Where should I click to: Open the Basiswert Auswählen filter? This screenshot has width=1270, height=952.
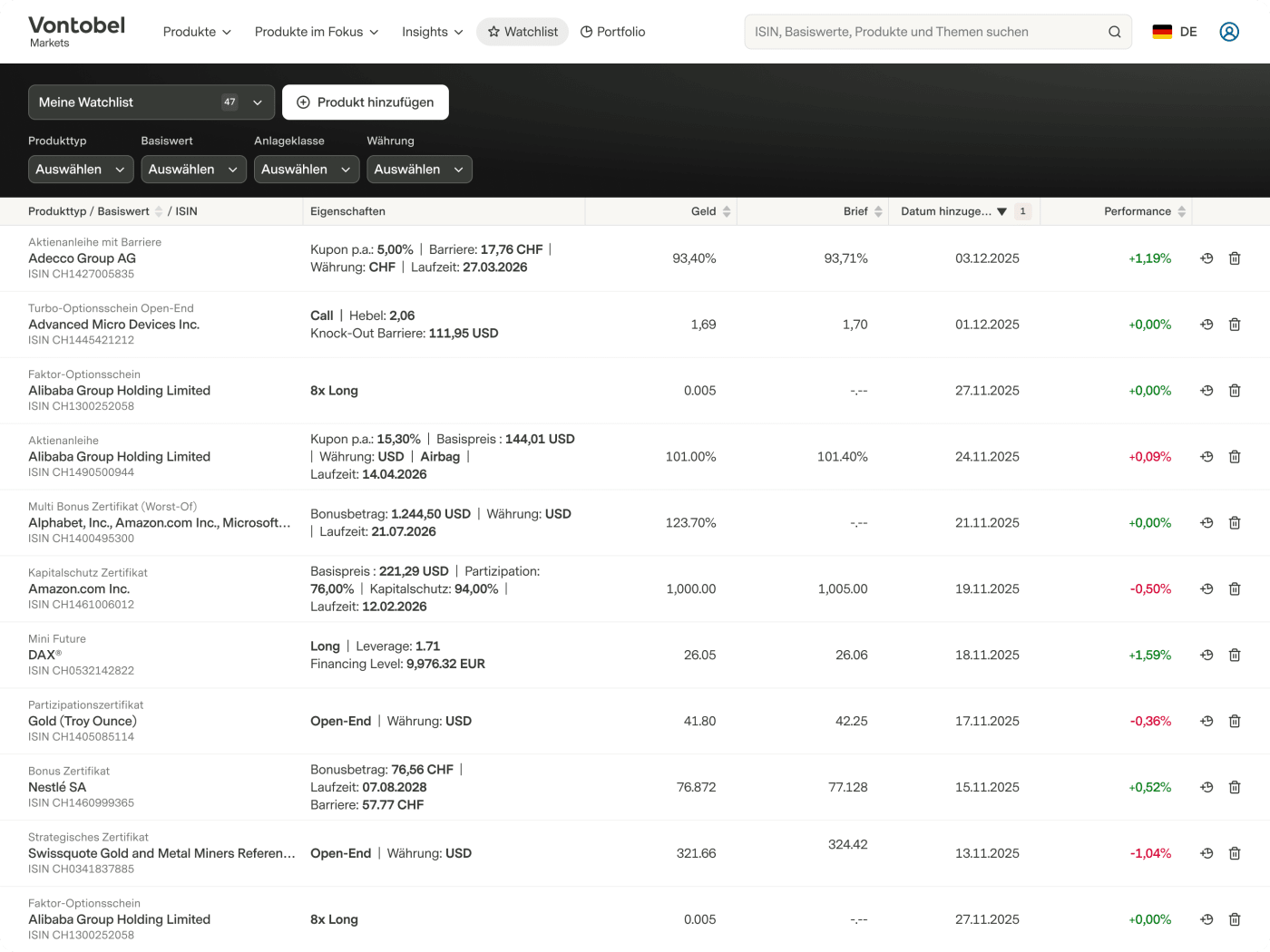[x=193, y=170]
